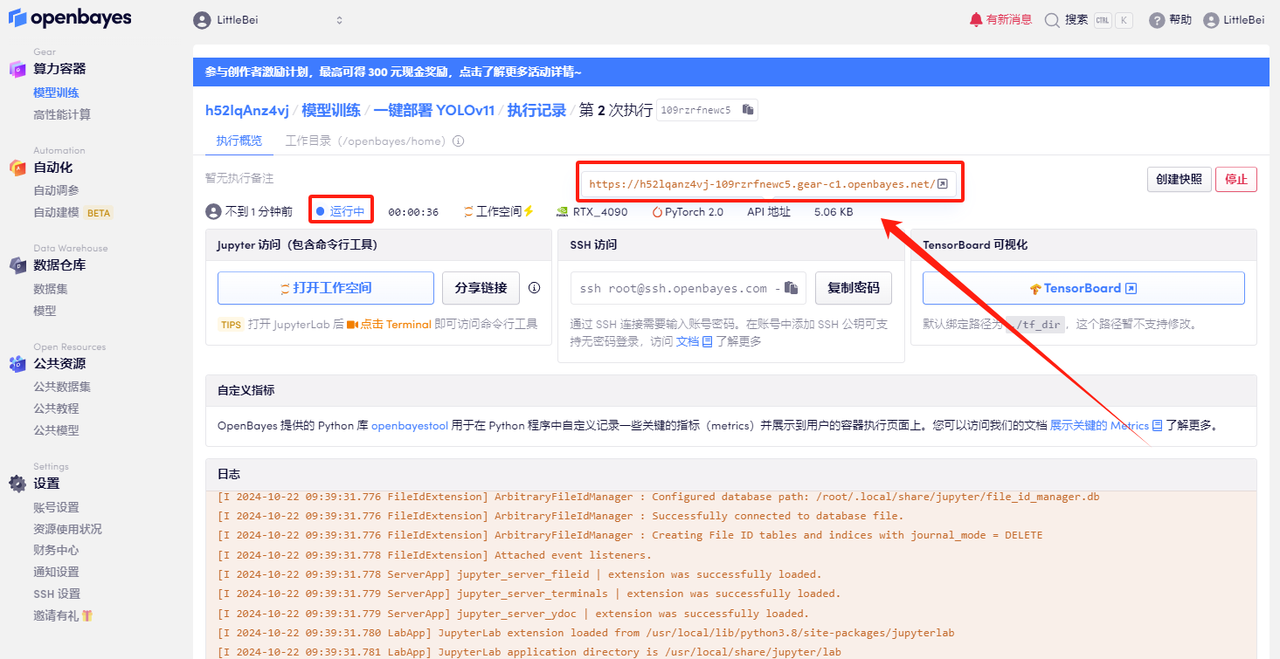The width and height of the screenshot is (1280, 659).
Task: Click the Automation rocket icon in the sidebar
Action: (x=16, y=166)
